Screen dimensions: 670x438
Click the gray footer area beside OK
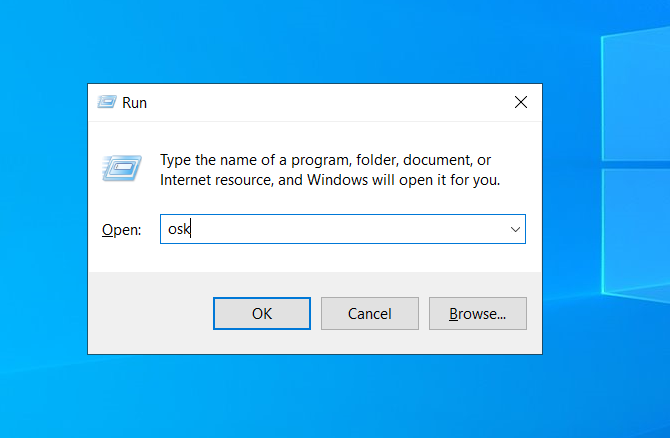tap(150, 313)
